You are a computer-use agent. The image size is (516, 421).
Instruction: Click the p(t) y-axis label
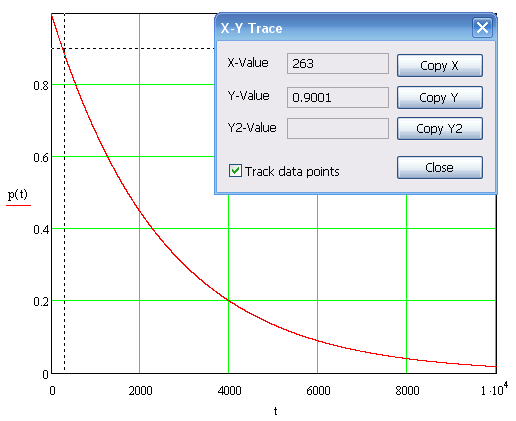pyautogui.click(x=18, y=194)
